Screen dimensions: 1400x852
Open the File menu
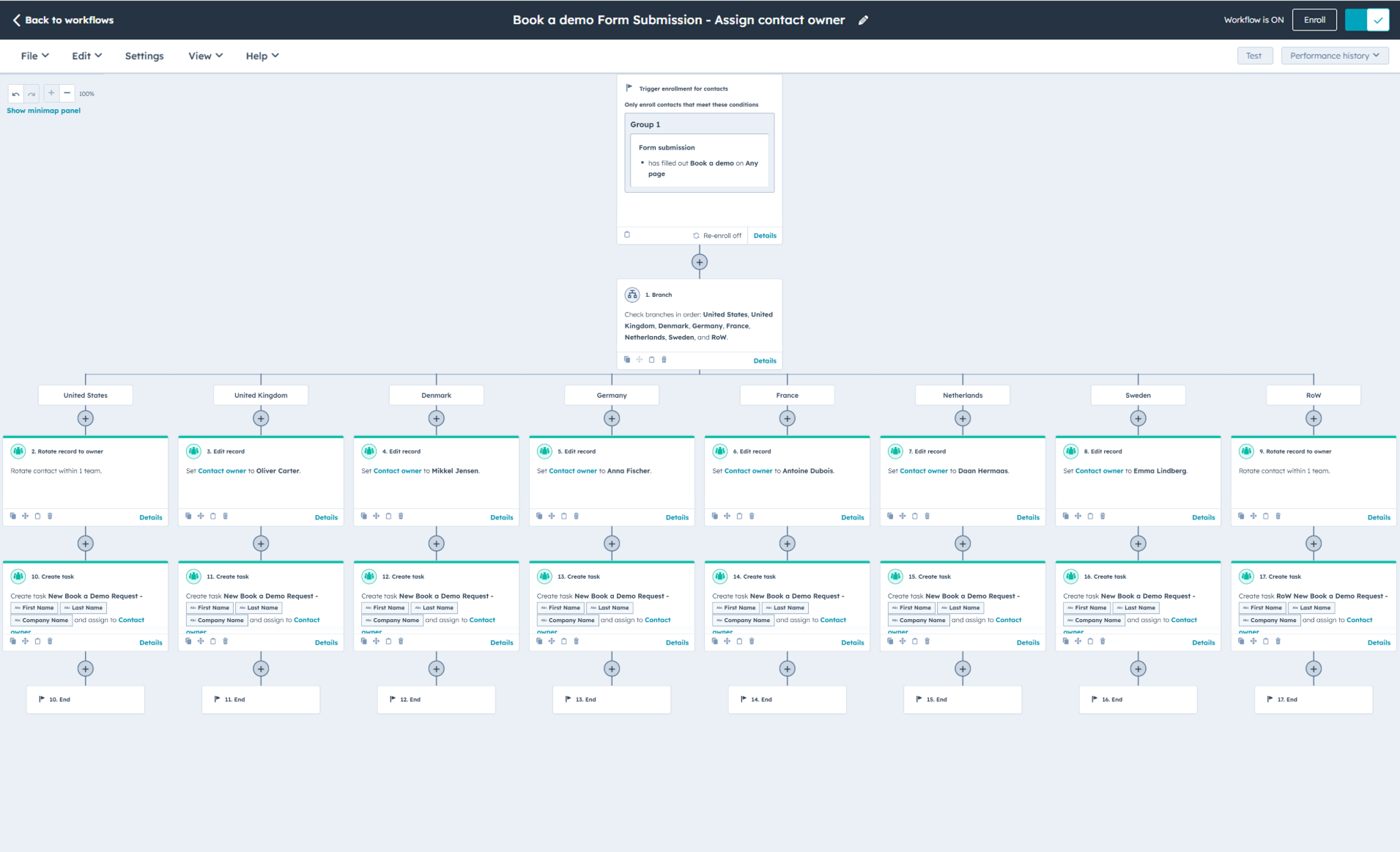click(33, 56)
